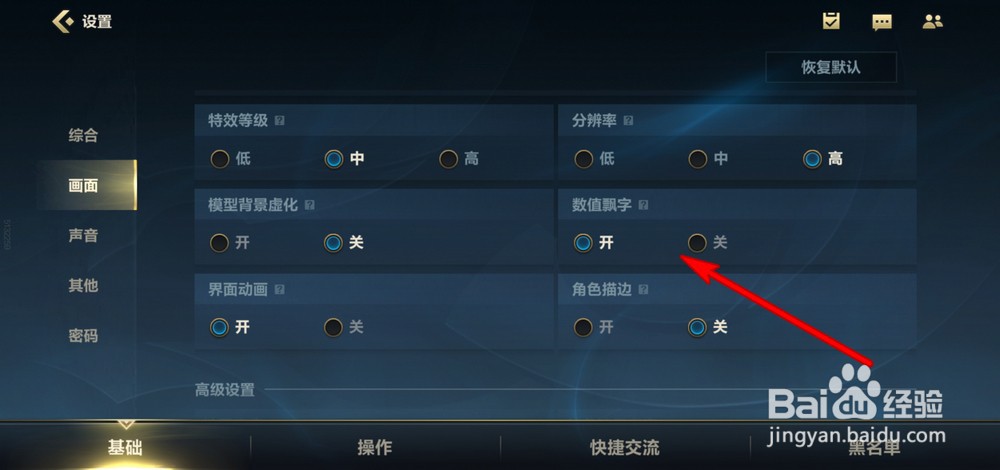Enable 模型背景虚化 with 开 option
1000x470 pixels.
[230, 242]
